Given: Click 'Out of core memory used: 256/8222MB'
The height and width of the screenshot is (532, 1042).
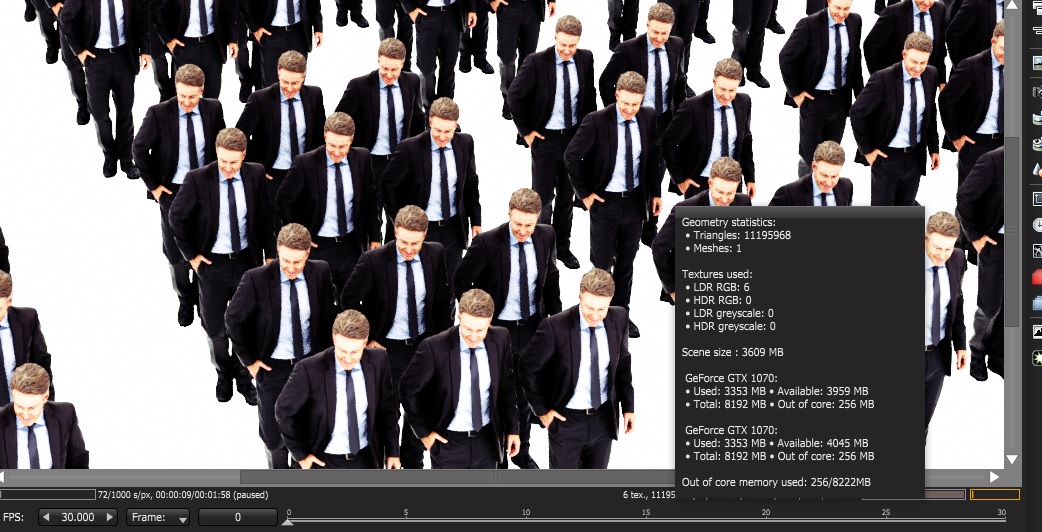Looking at the screenshot, I should [x=776, y=482].
